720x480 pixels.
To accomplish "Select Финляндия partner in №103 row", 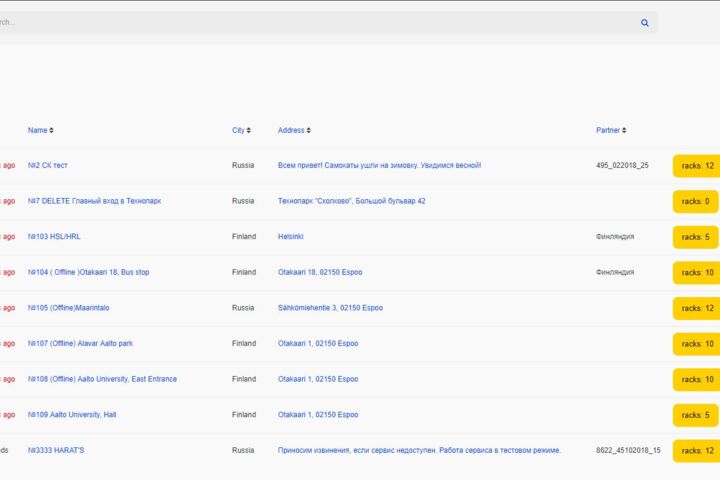I will click(x=615, y=237).
